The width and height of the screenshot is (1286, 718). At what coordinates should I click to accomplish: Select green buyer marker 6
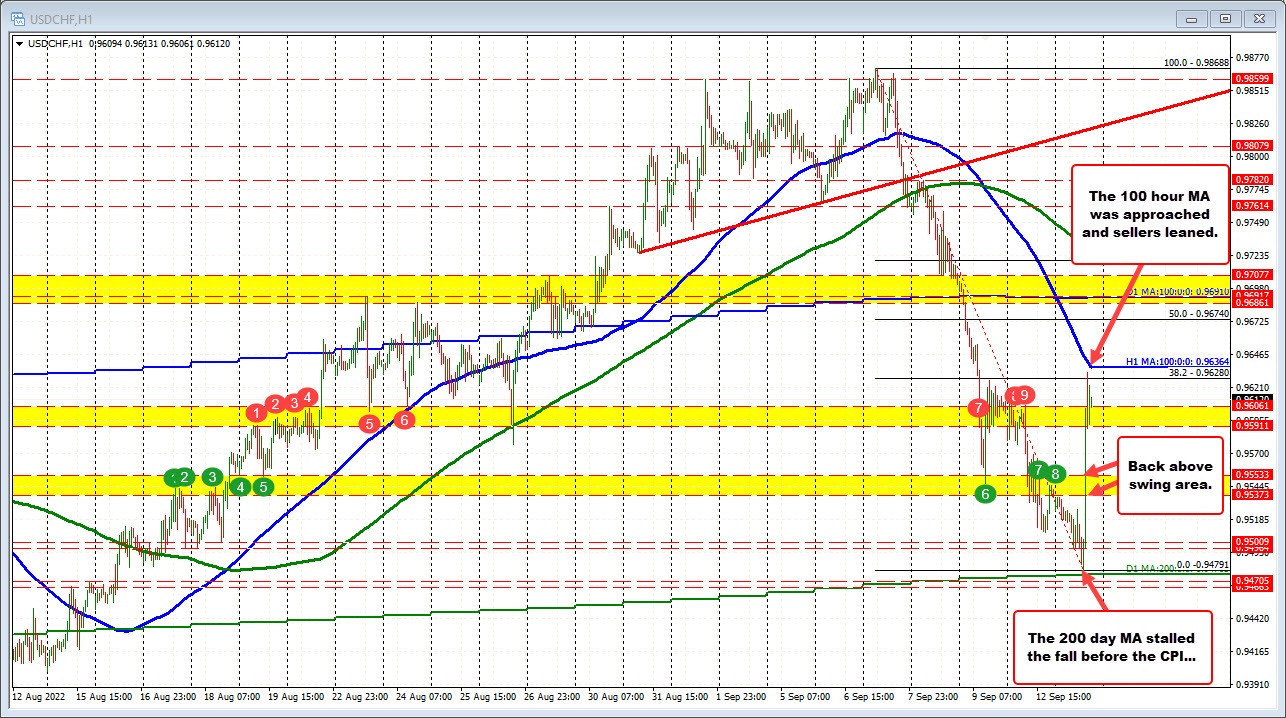[x=985, y=493]
